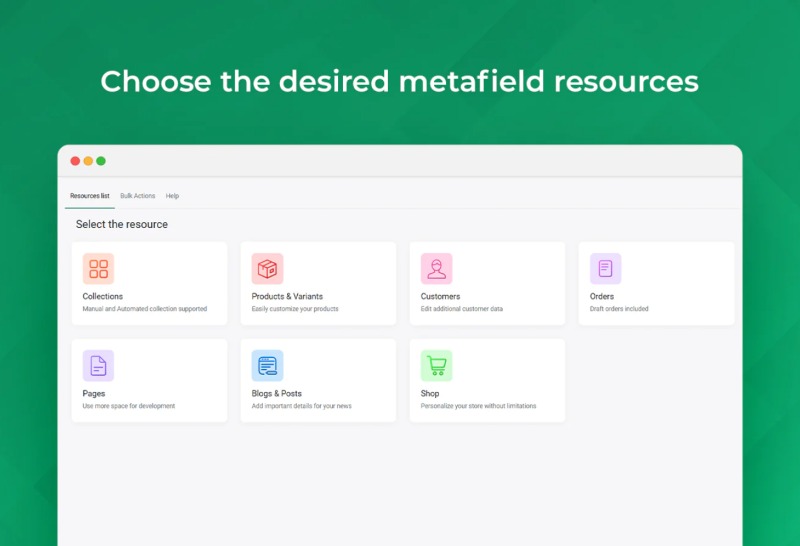Select the Shop cart icon
Screen dimensions: 800x546
coord(436,365)
